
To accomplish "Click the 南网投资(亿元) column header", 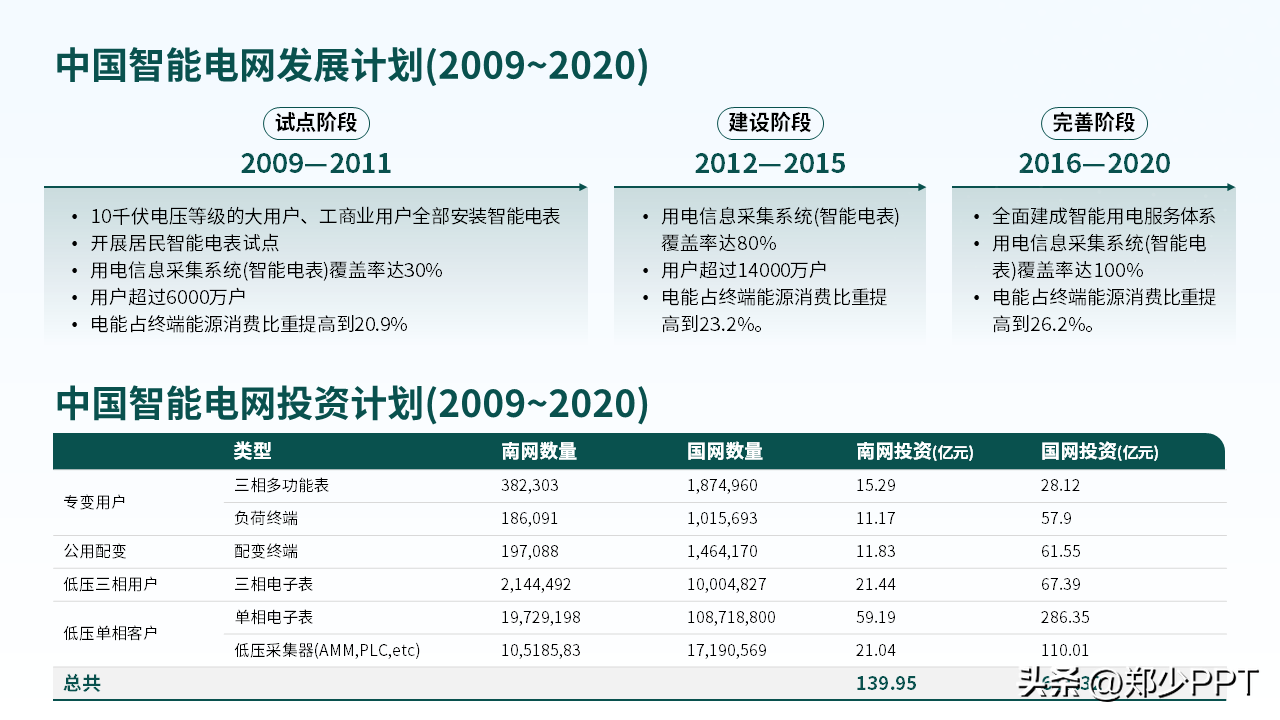I will (914, 452).
